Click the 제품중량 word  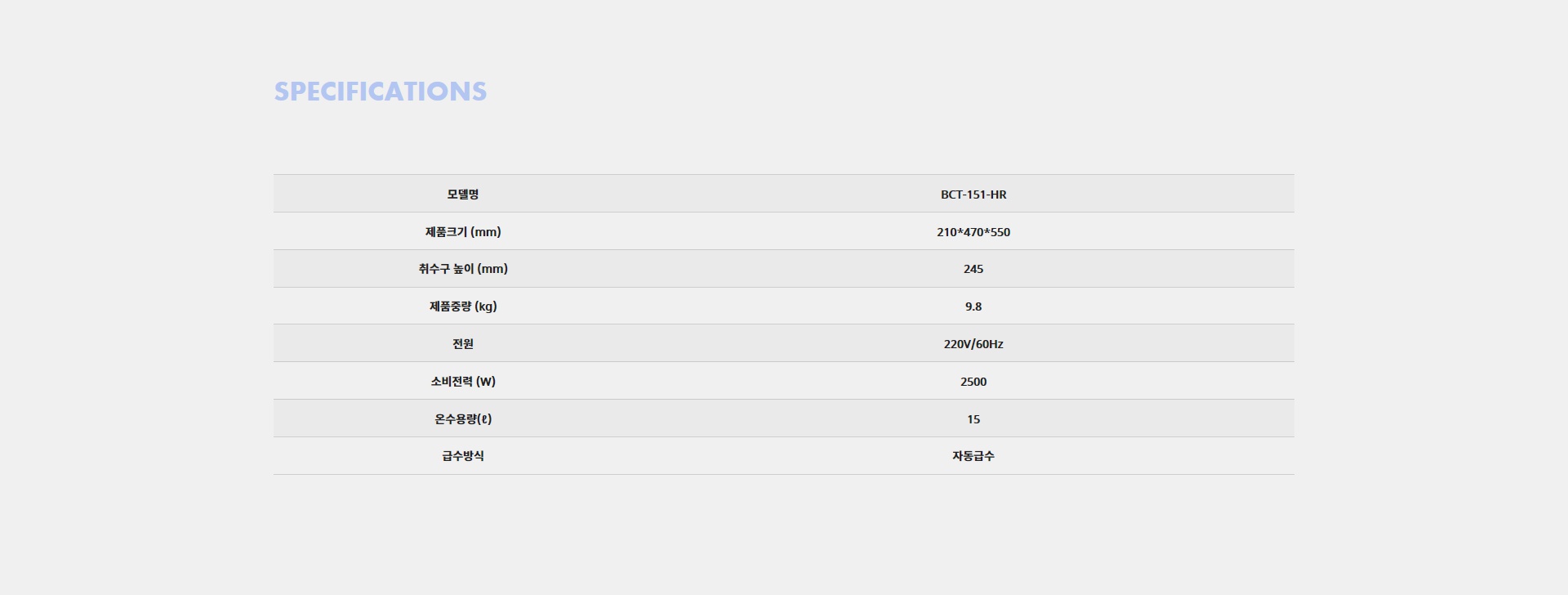pos(450,306)
